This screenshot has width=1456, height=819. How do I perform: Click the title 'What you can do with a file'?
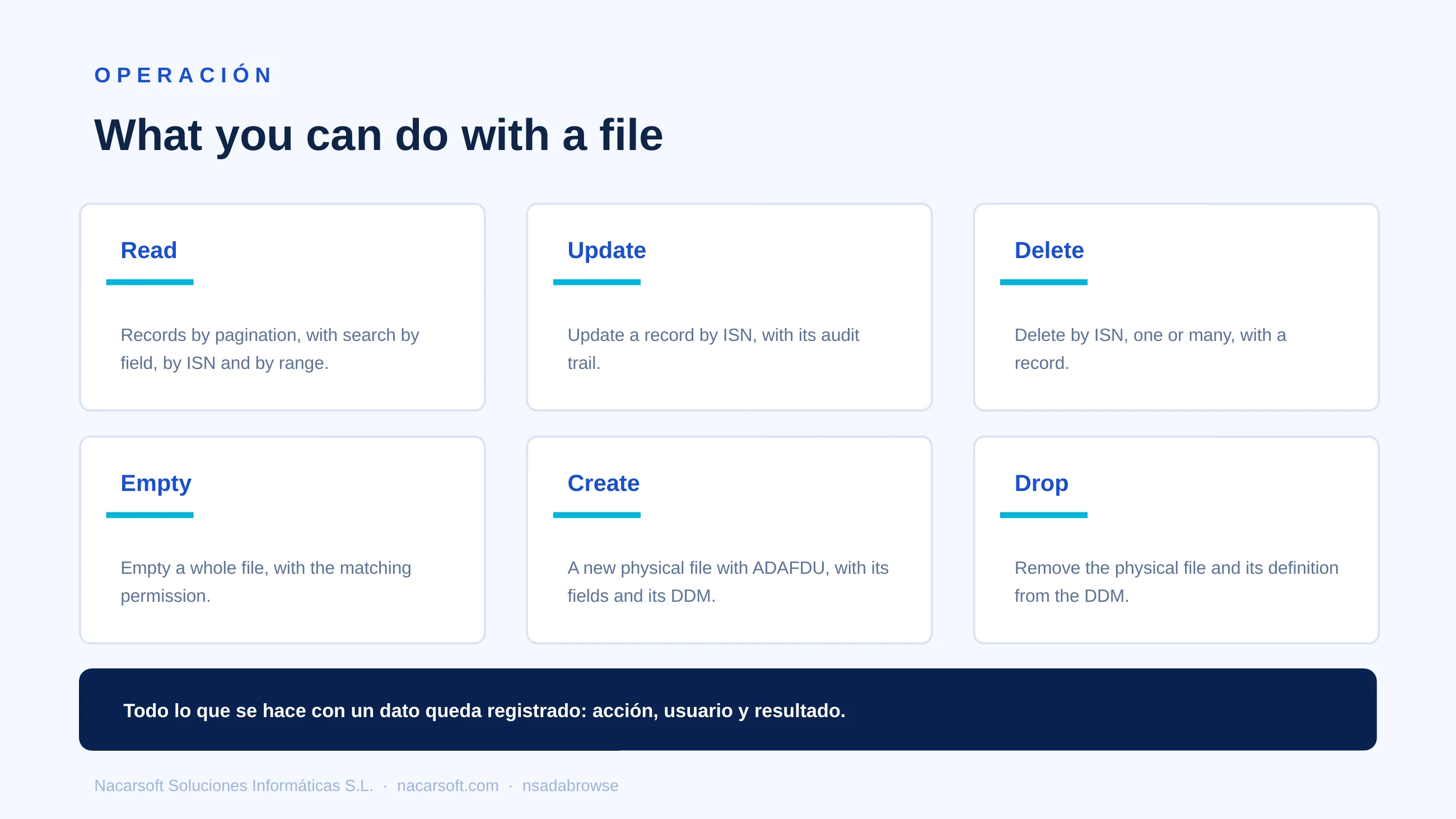coord(378,135)
